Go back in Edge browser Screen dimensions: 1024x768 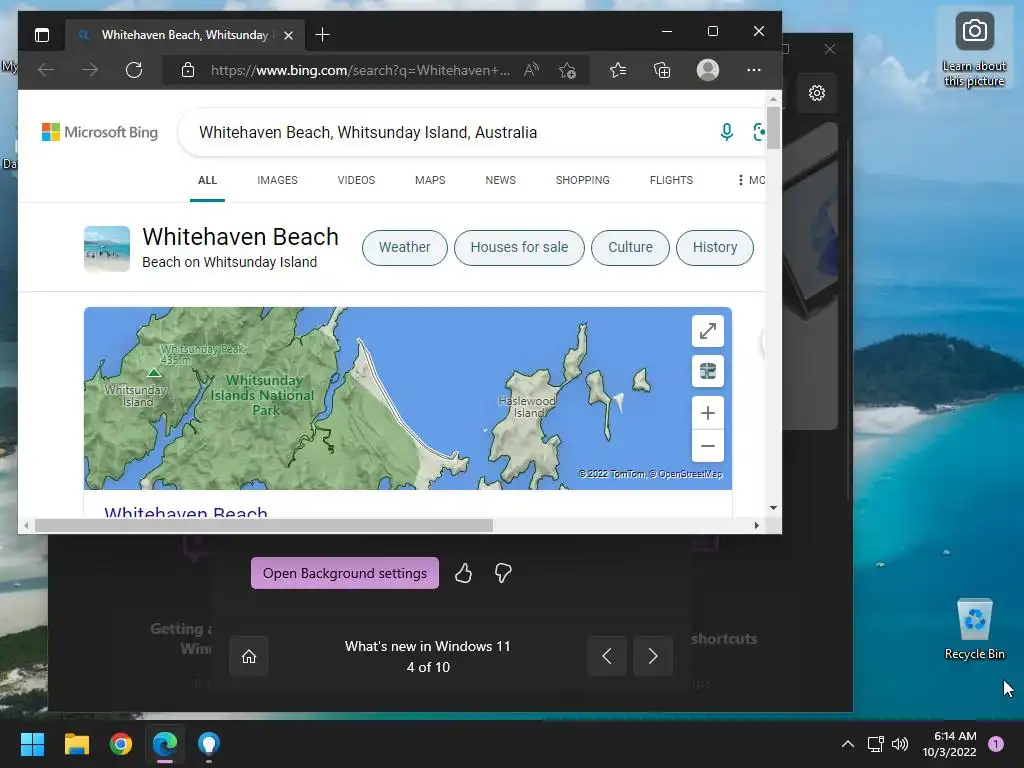tap(46, 70)
